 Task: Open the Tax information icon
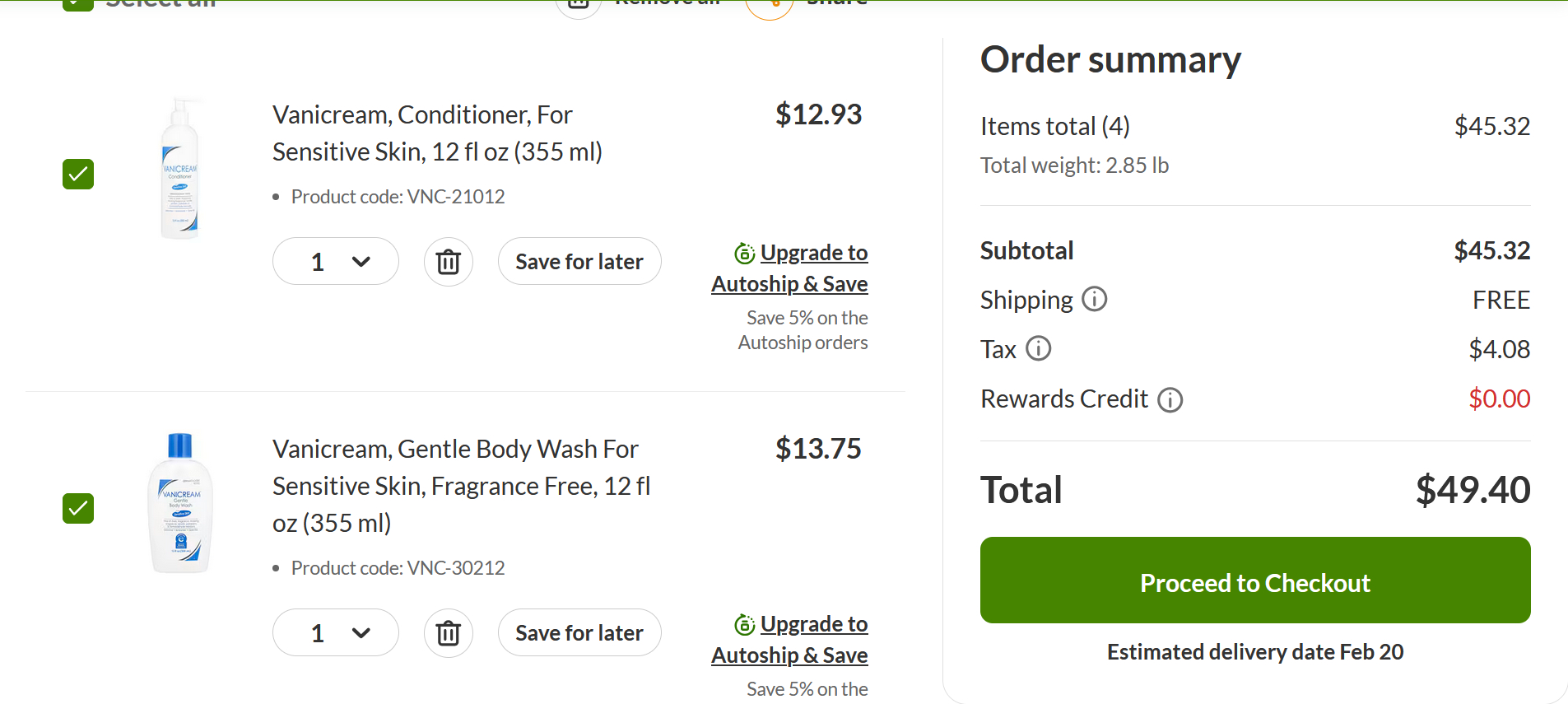(x=1038, y=348)
